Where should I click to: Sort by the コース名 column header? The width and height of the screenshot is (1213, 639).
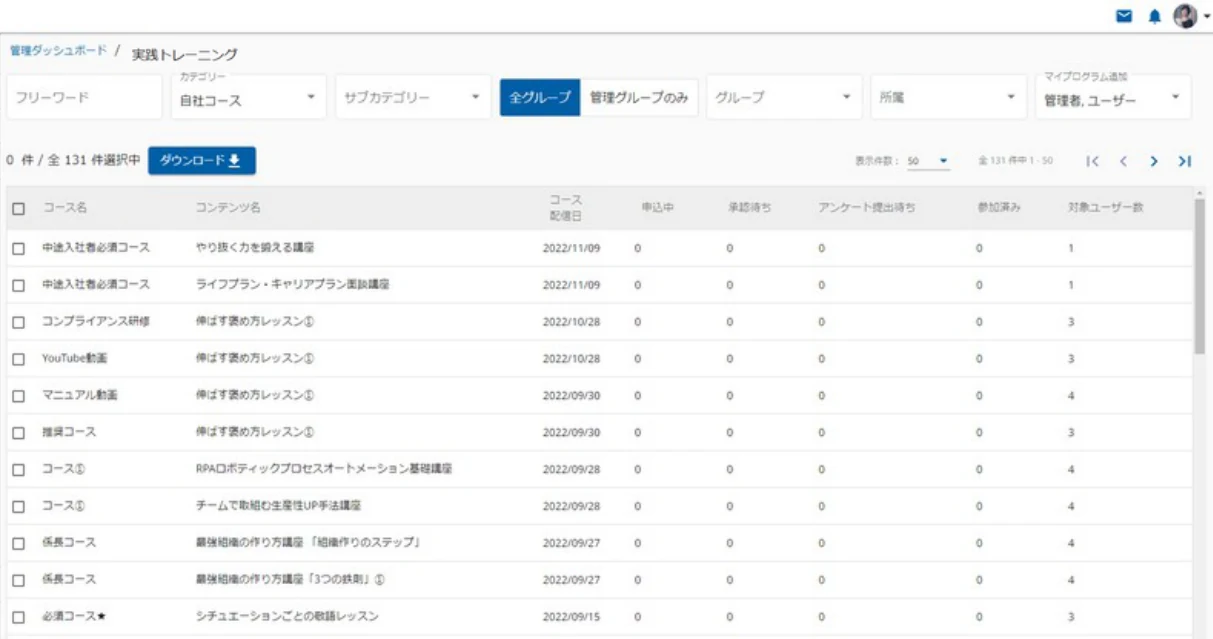(x=65, y=209)
